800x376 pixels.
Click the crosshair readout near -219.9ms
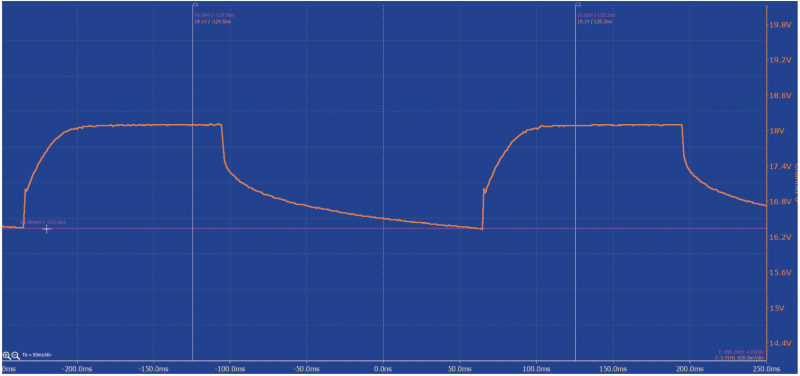pos(42,222)
